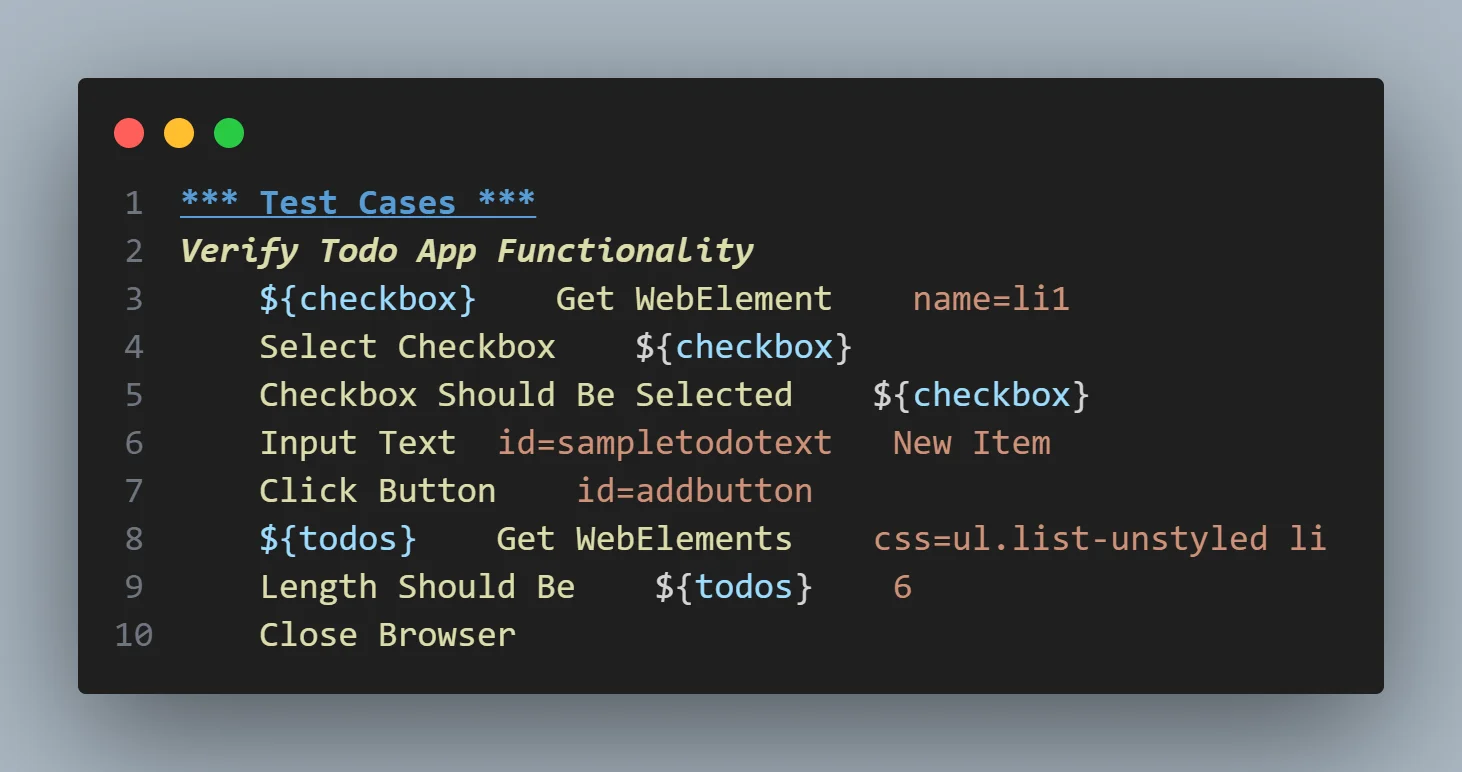Click the name=li1 locator text
This screenshot has height=772, width=1462.
(x=990, y=299)
